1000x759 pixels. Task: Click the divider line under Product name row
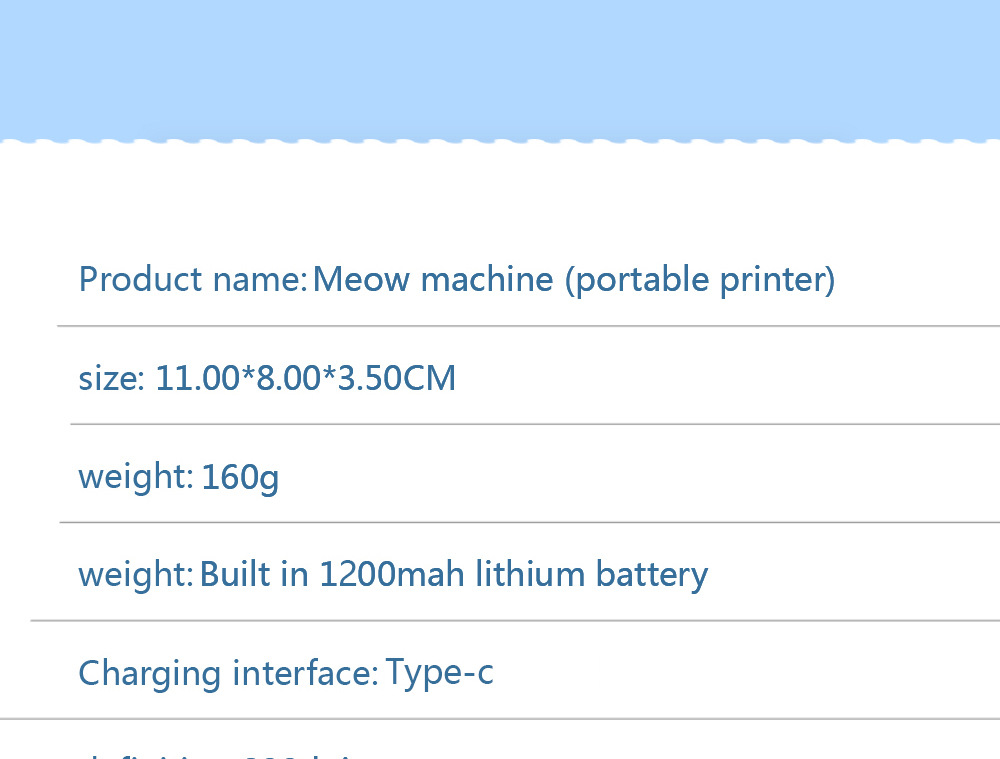click(528, 326)
